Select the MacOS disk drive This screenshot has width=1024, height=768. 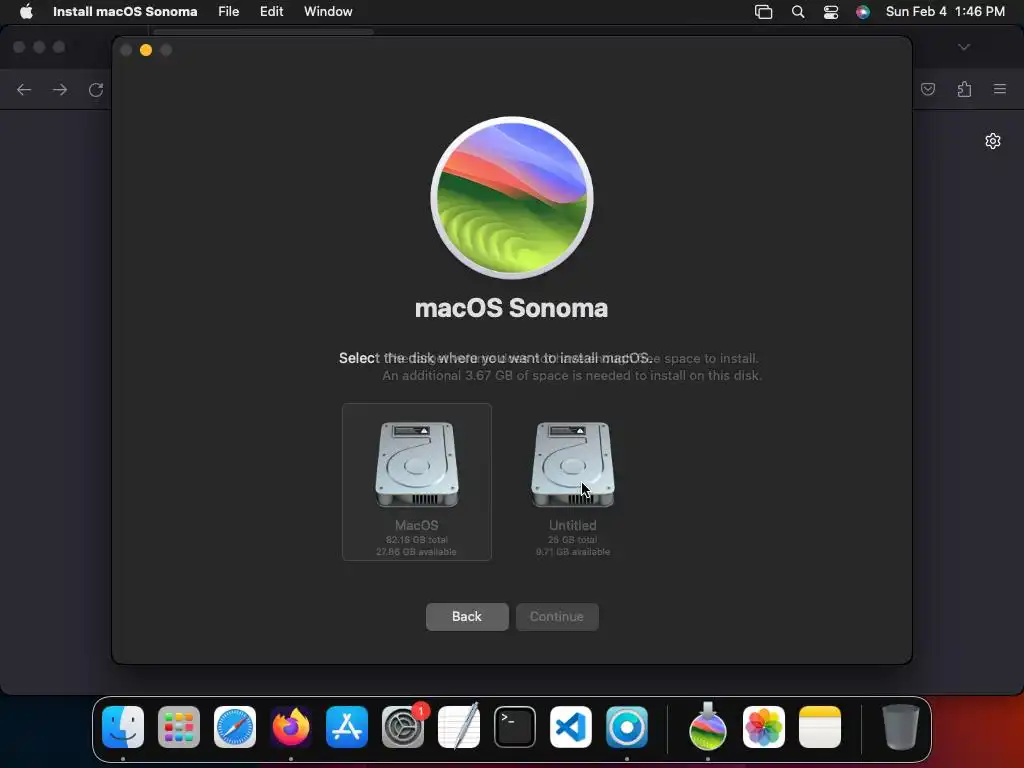pos(417,482)
